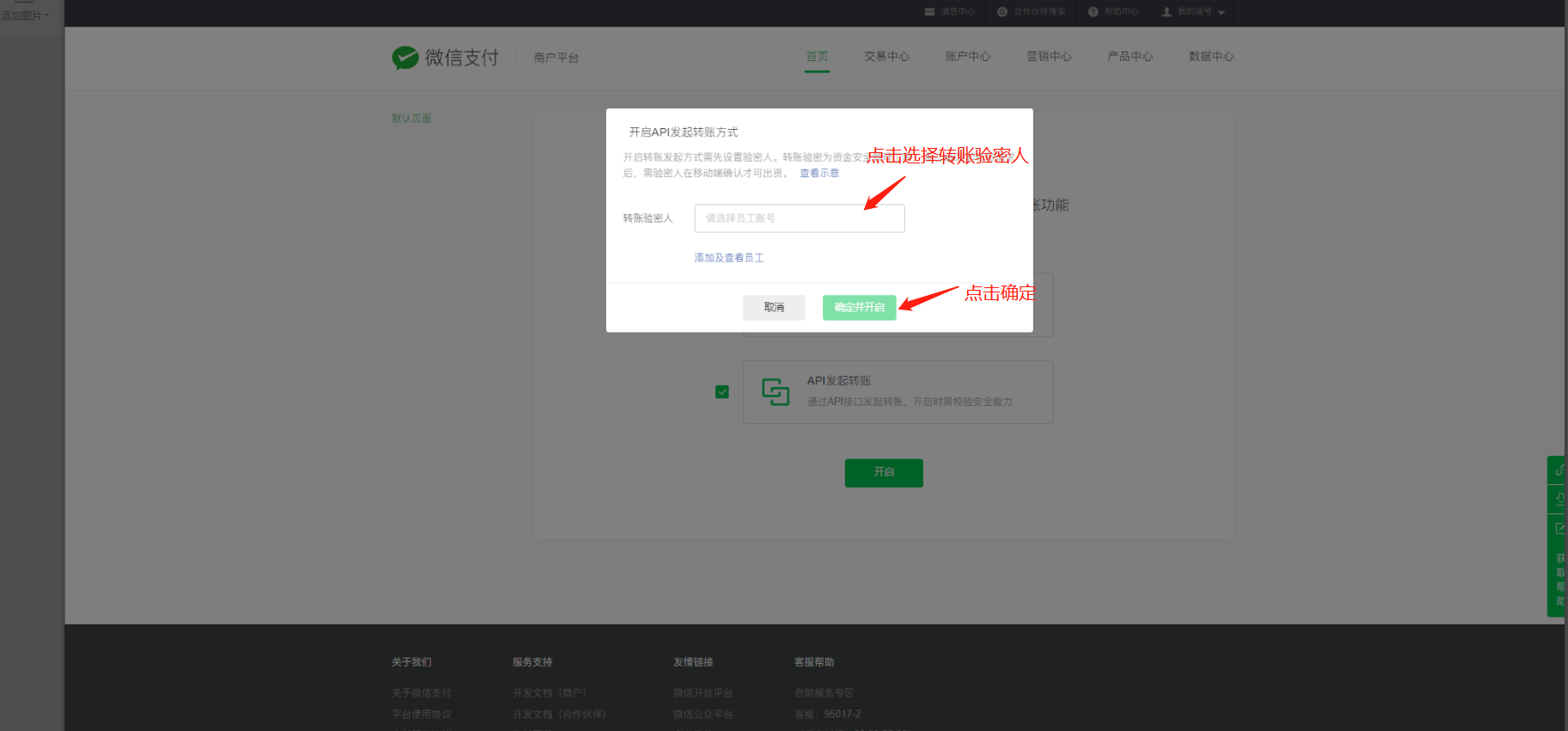Click the WeChat Pay logo icon

(405, 58)
